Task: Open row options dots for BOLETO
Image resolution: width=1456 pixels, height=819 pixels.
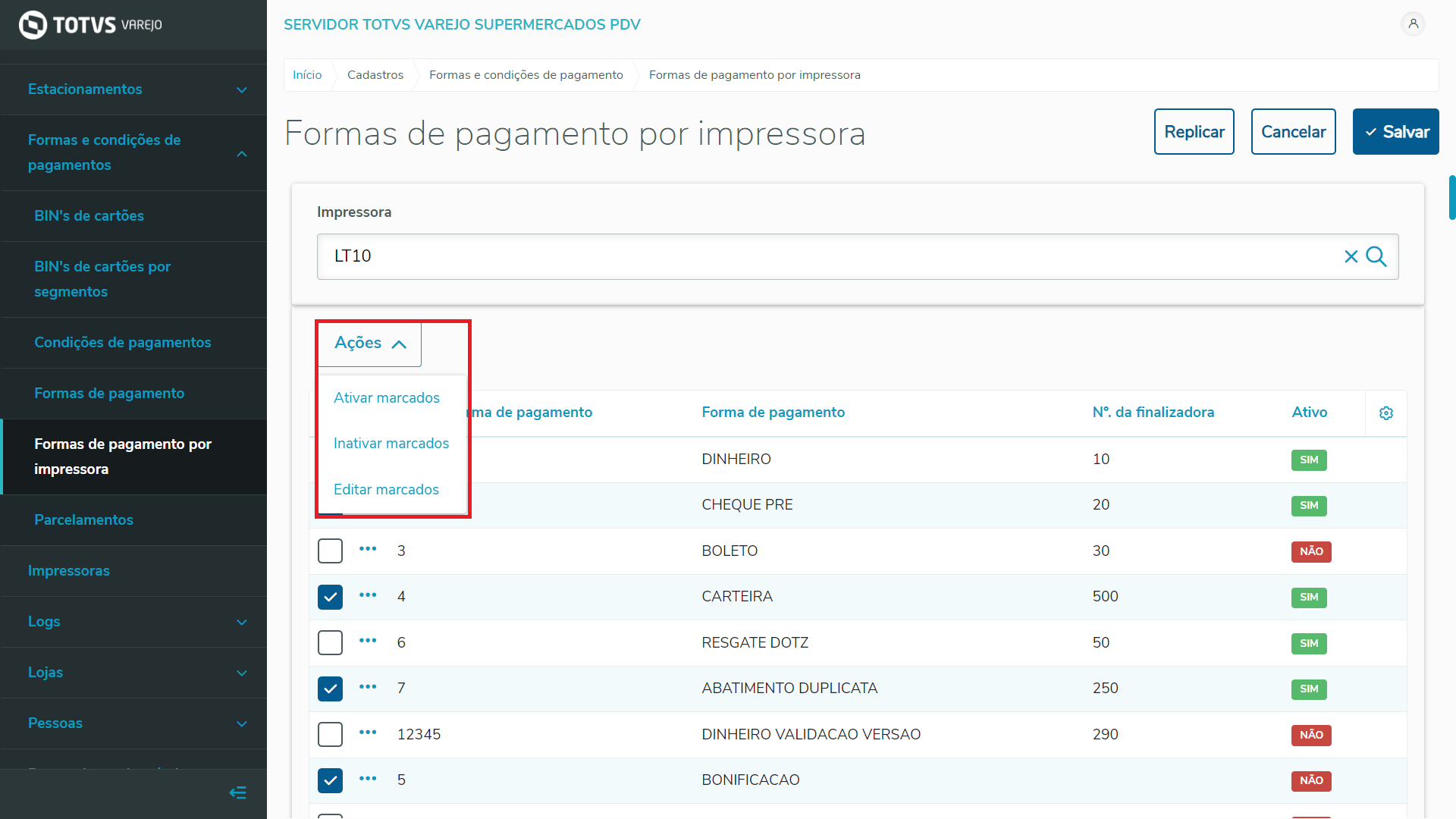Action: 368,549
